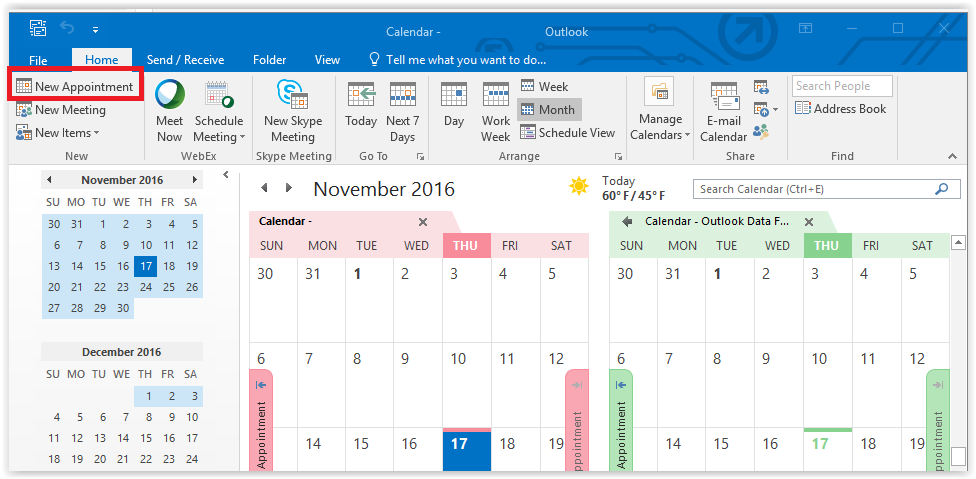This screenshot has width=976, height=479.
Task: Click the weather sun icon
Action: (x=579, y=186)
